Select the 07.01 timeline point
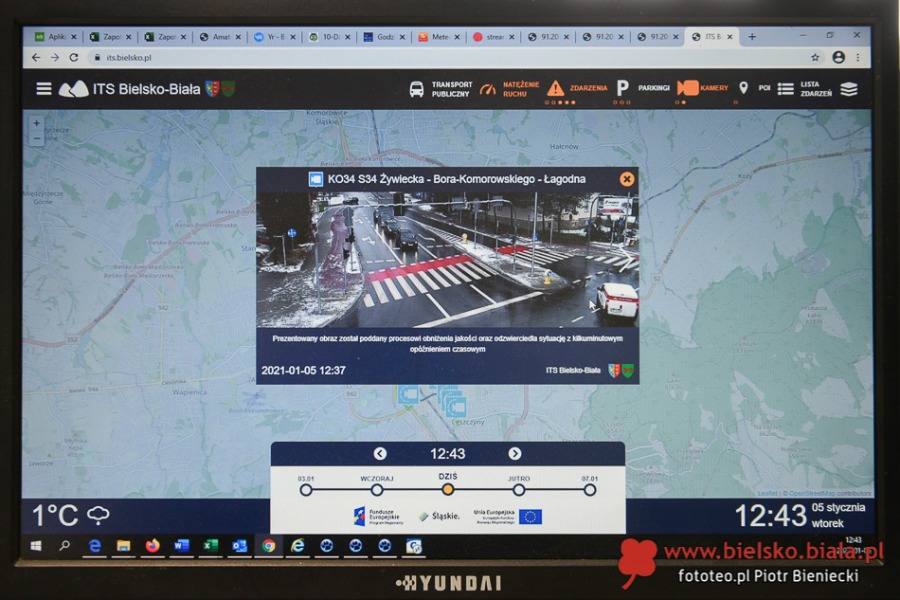 tap(589, 490)
